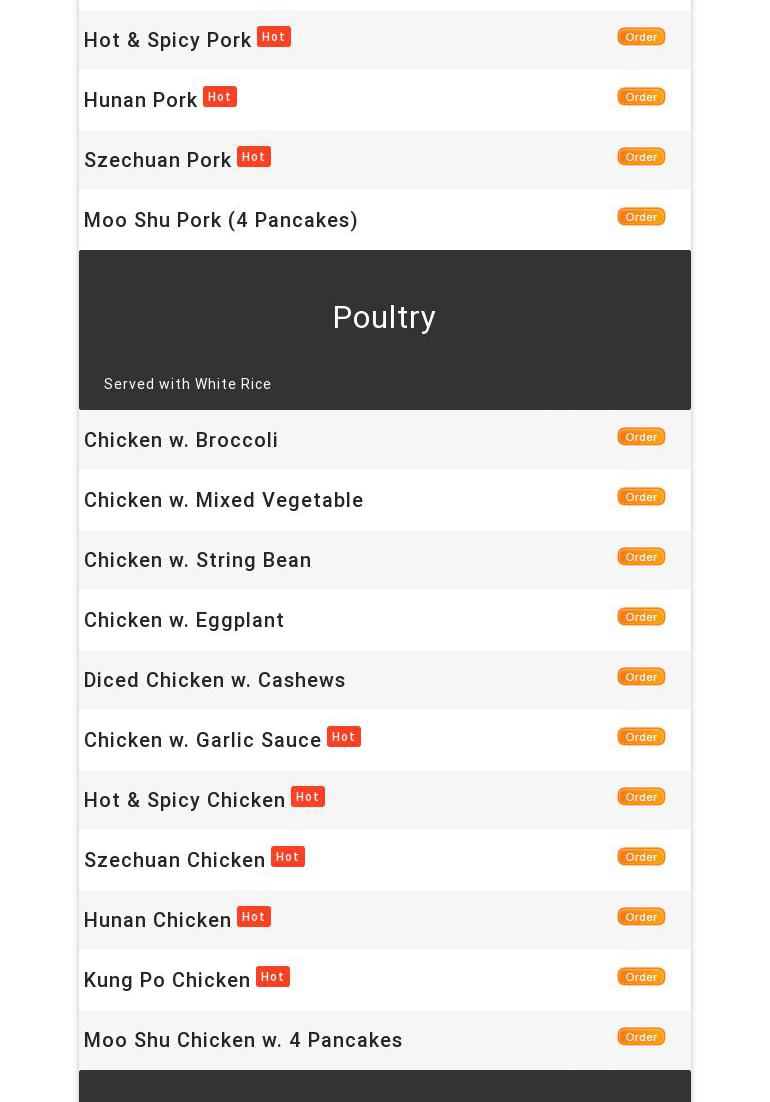Screen dimensions: 770x1102
Task: Order the Hot & Spicy Pork
Action: [641, 37]
